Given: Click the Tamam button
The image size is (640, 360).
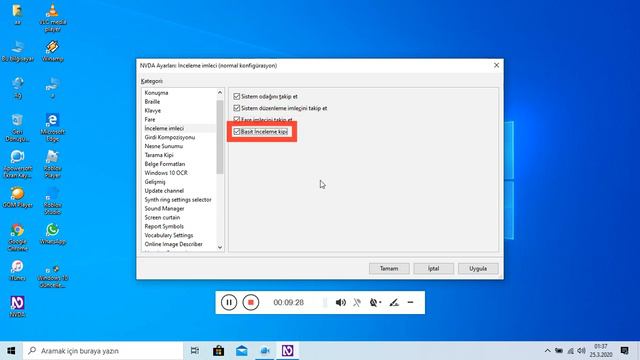Looking at the screenshot, I should (389, 269).
